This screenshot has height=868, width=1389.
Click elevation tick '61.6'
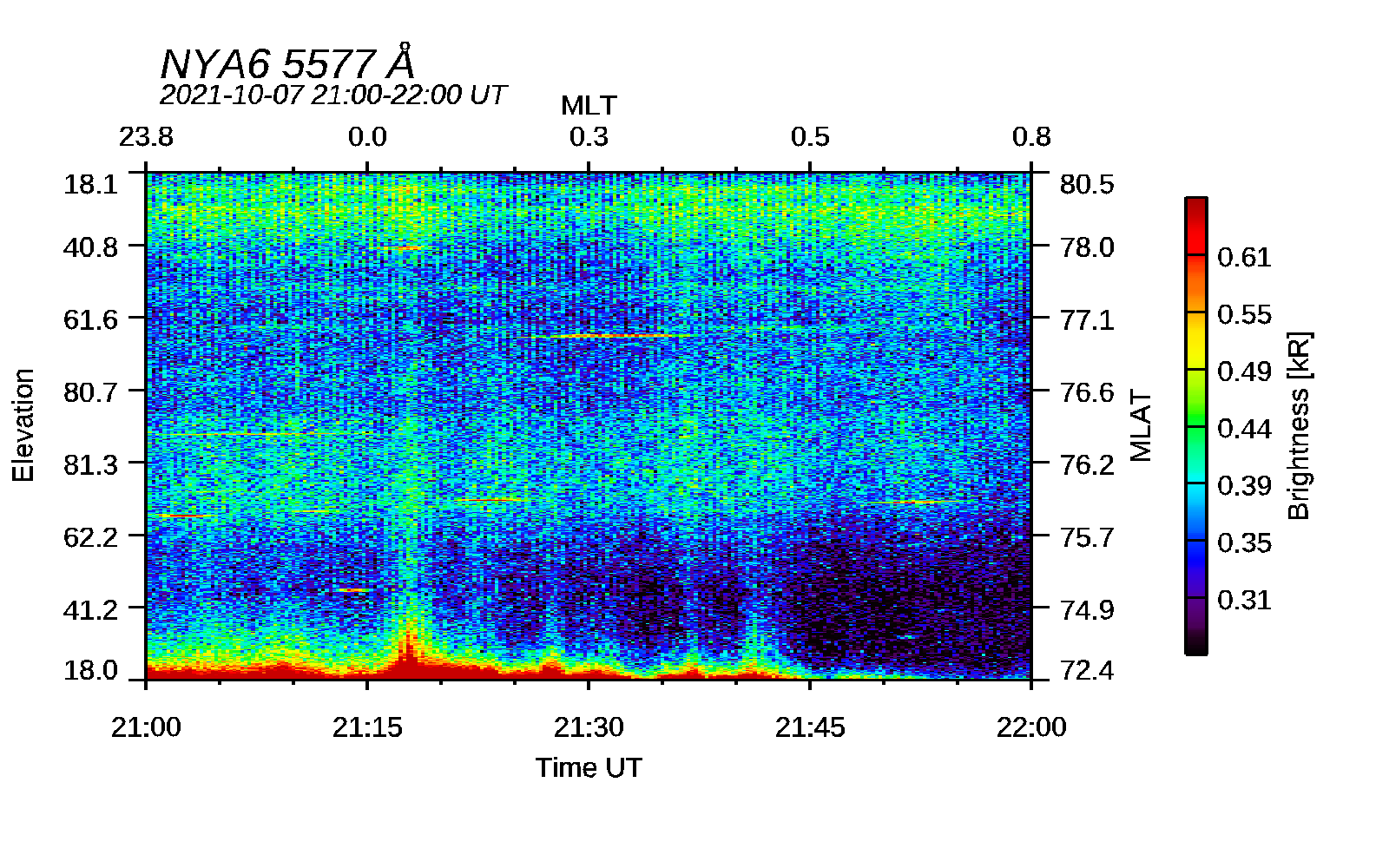point(90,319)
